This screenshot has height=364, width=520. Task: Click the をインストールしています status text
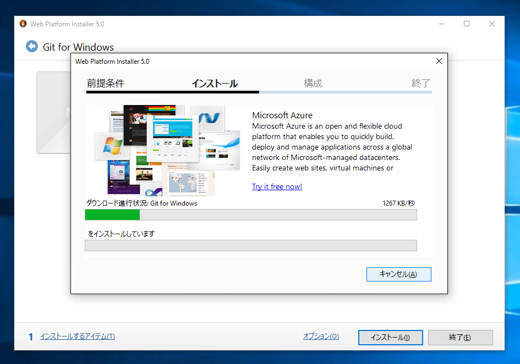point(121,234)
